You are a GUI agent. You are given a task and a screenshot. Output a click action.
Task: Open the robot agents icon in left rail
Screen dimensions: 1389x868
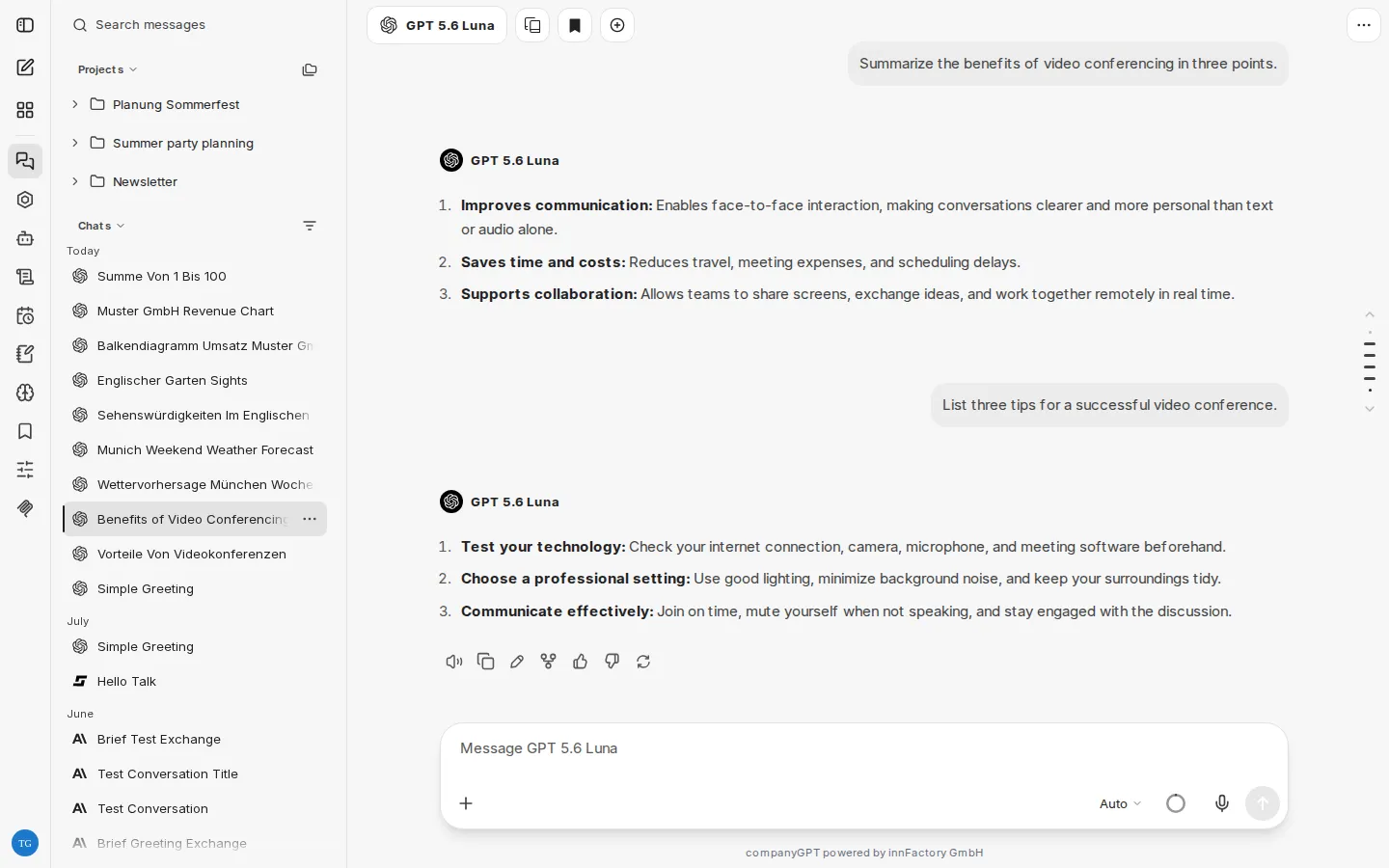pos(25,238)
